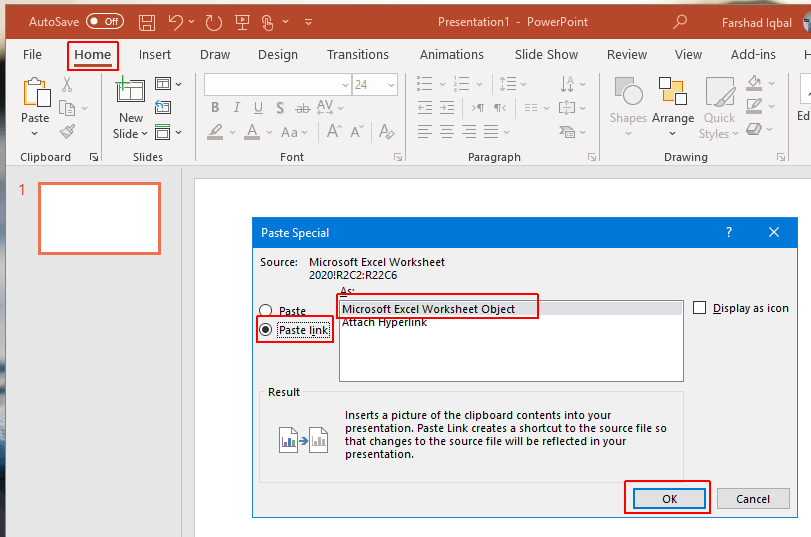The image size is (811, 537).
Task: Apply text Shadow formatting
Action: tap(280, 108)
